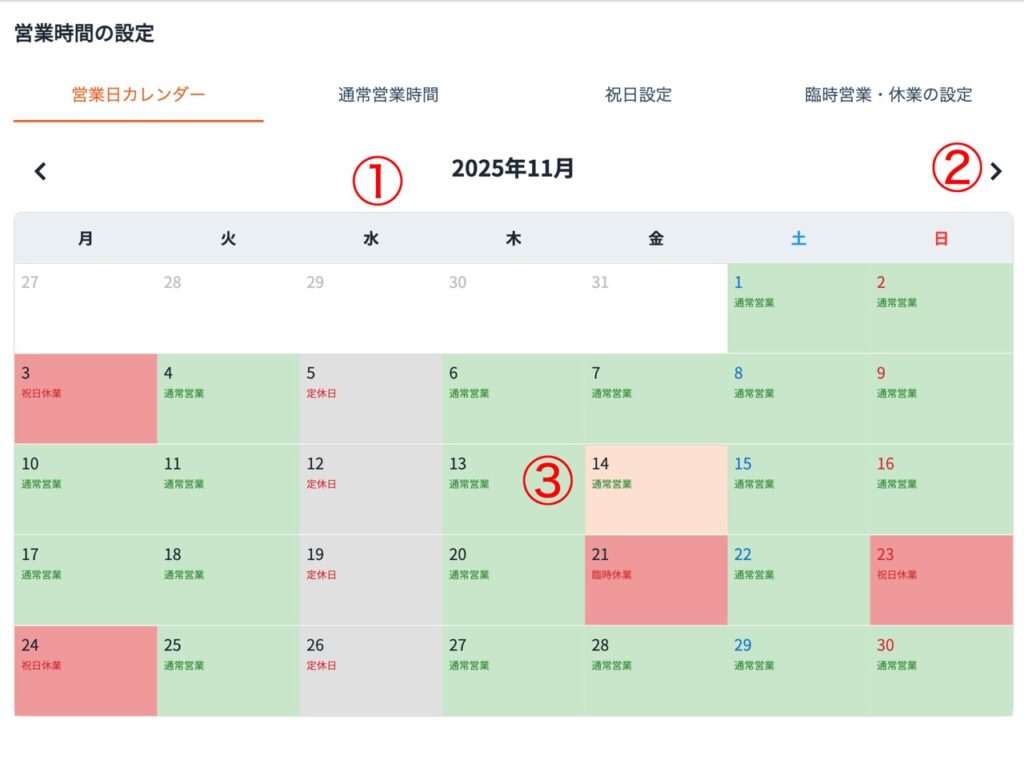Select November 23 祝日休業 cell
The height and width of the screenshot is (764, 1024).
[x=941, y=580]
